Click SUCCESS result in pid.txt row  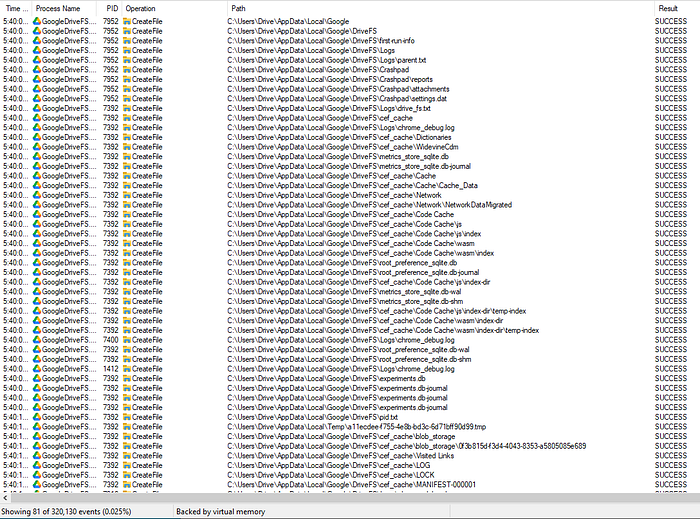click(x=671, y=417)
